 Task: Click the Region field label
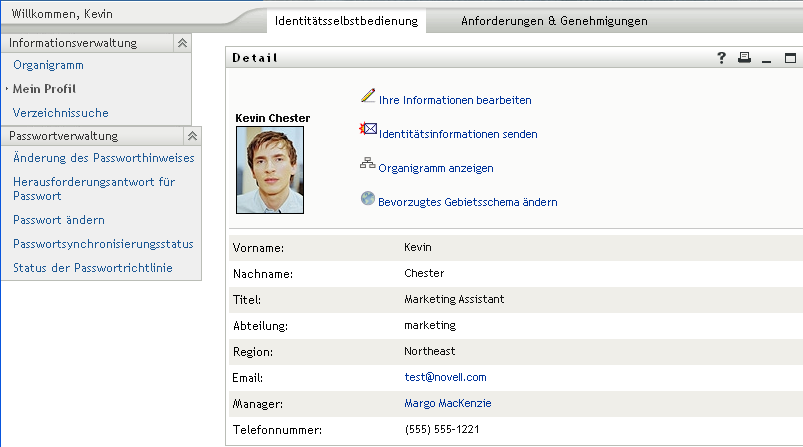(253, 352)
